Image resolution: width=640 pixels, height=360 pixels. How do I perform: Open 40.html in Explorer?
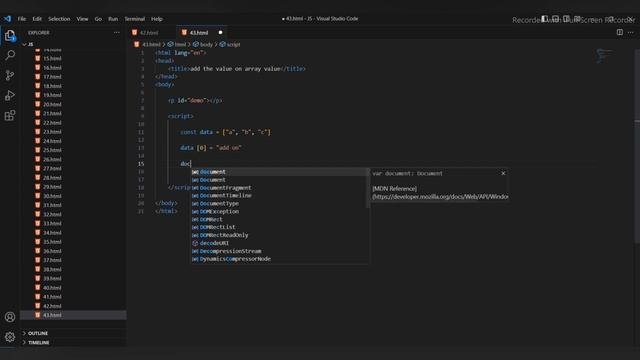pos(52,287)
